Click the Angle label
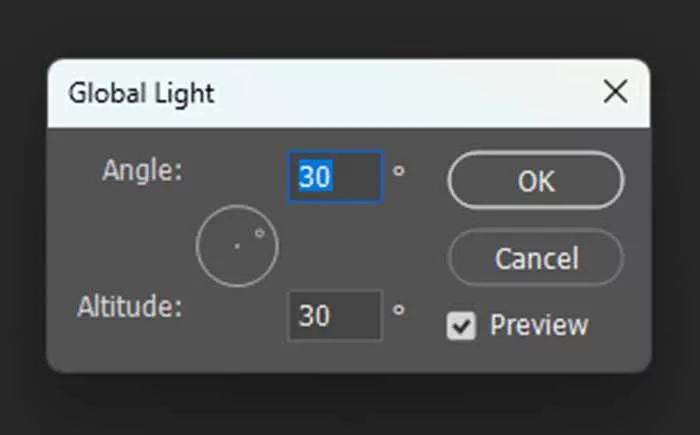 tap(143, 170)
